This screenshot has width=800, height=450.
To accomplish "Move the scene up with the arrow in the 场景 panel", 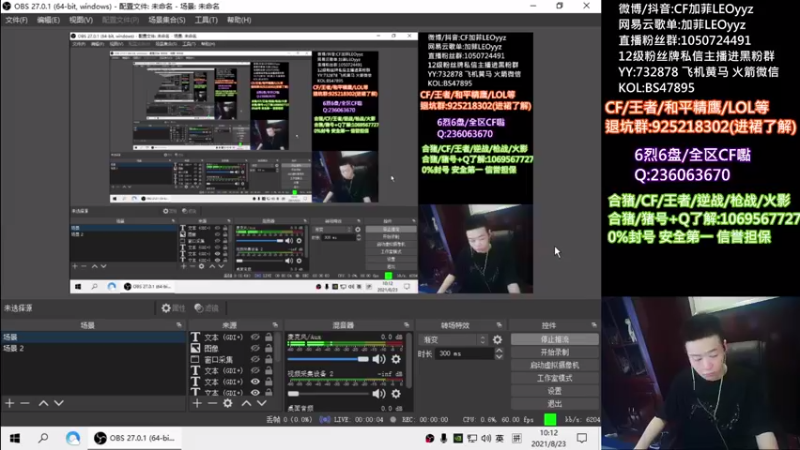I will pos(43,403).
